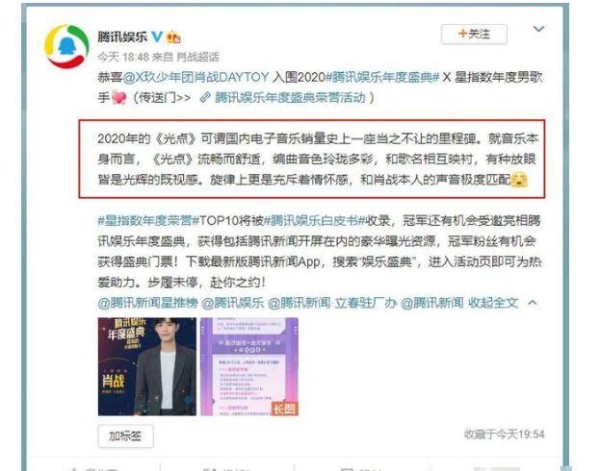Open the 腾讯娱乐年度盛典荣誉活动 link
Image resolution: width=600 pixels, height=471 pixels.
[290, 98]
